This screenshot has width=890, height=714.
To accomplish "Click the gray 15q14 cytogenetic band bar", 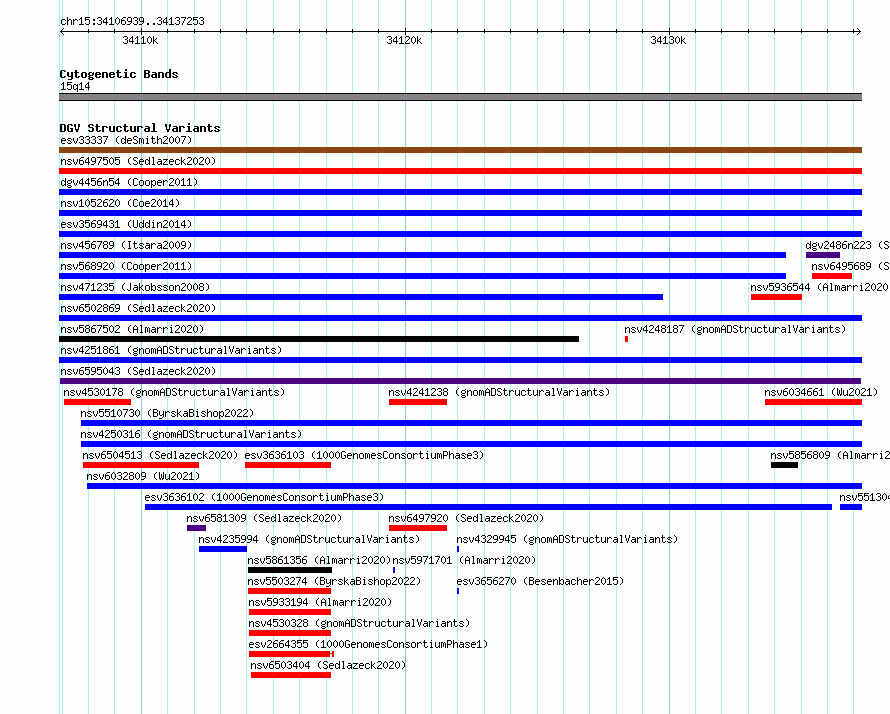I will click(x=460, y=97).
